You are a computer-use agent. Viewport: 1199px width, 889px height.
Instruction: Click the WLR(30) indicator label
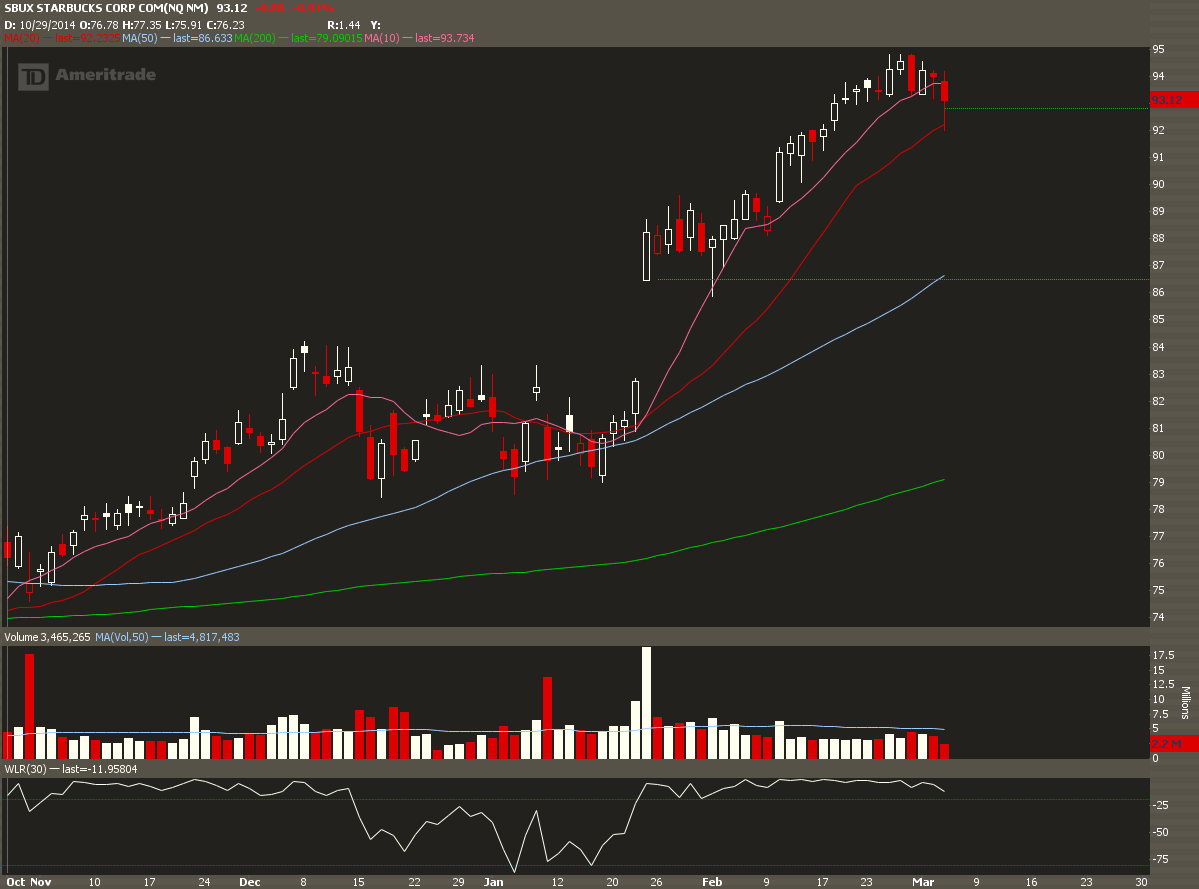(25, 769)
